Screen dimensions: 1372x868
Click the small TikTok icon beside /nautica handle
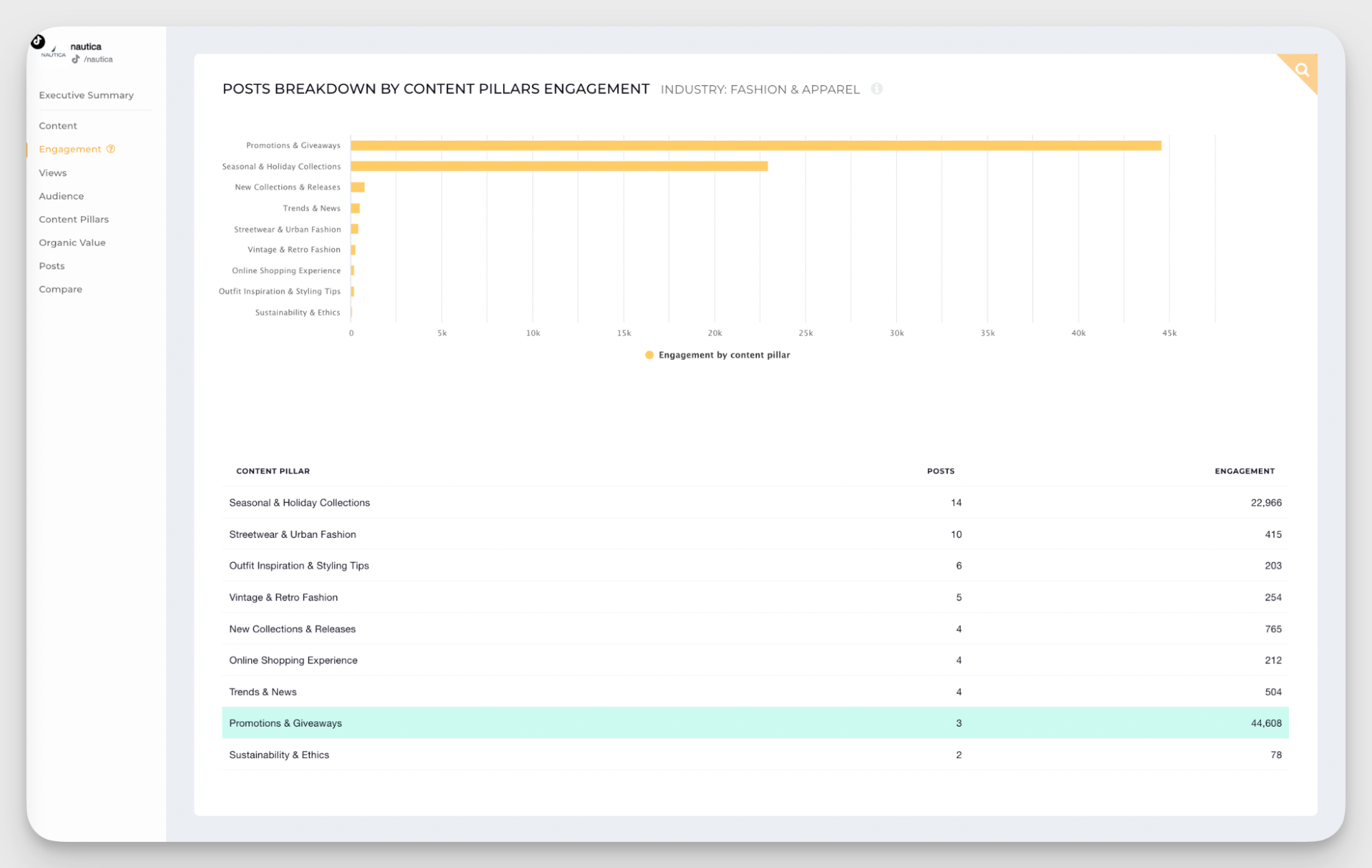(x=77, y=59)
